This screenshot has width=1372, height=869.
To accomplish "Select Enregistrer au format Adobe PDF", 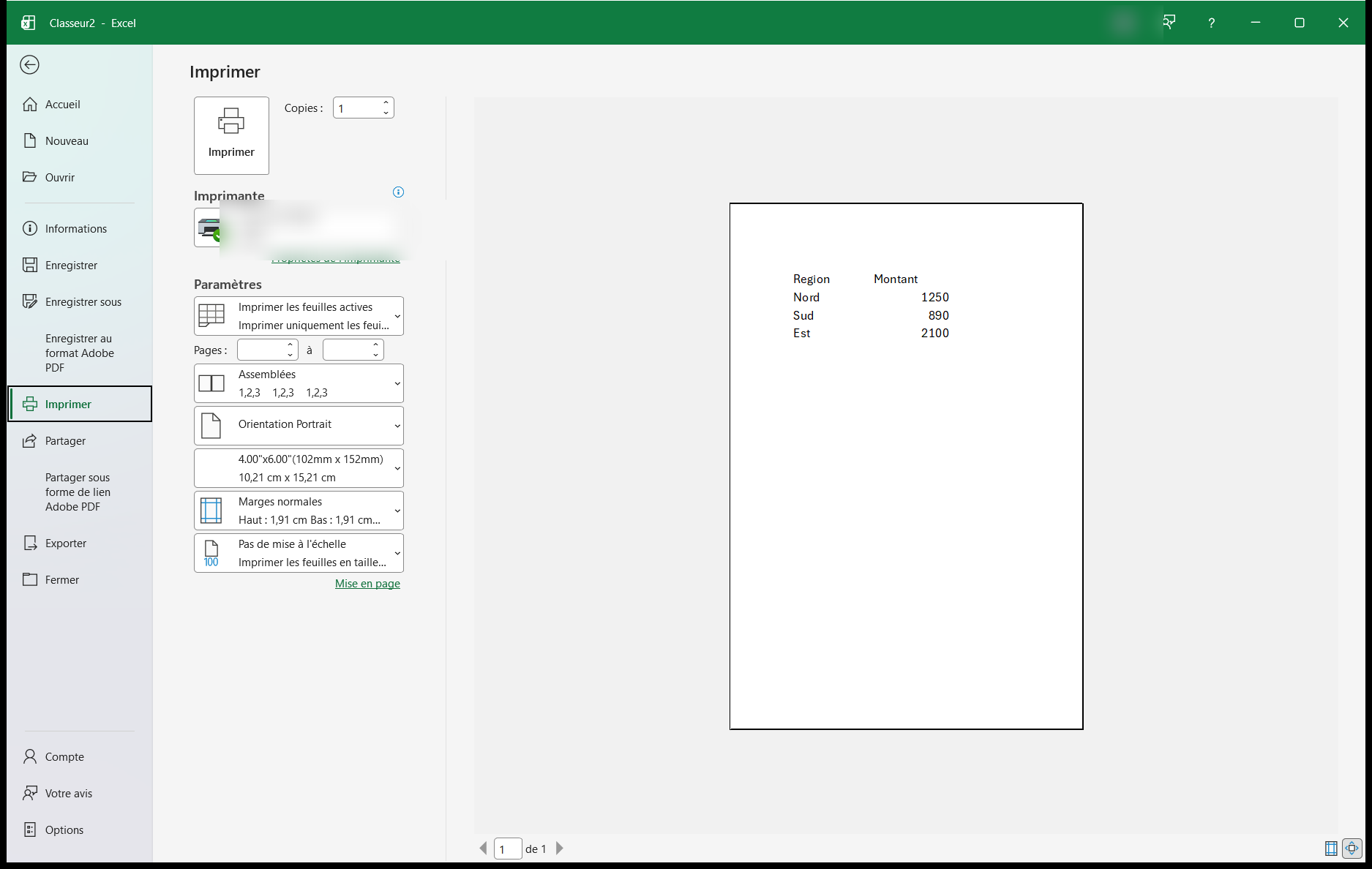I will (80, 353).
